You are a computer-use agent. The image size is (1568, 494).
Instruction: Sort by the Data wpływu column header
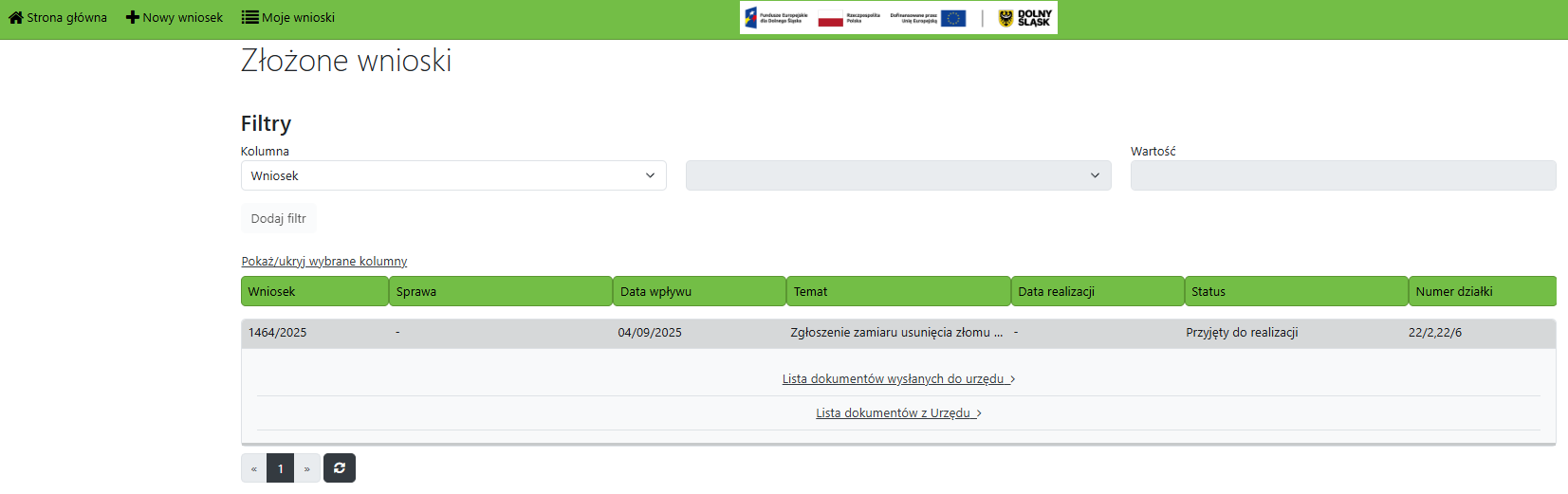click(x=698, y=291)
